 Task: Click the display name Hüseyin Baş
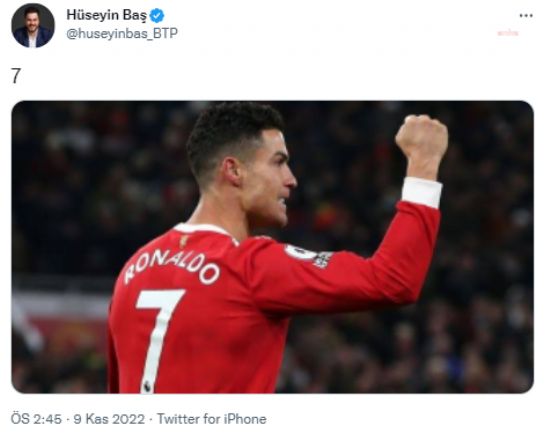[x=106, y=15]
